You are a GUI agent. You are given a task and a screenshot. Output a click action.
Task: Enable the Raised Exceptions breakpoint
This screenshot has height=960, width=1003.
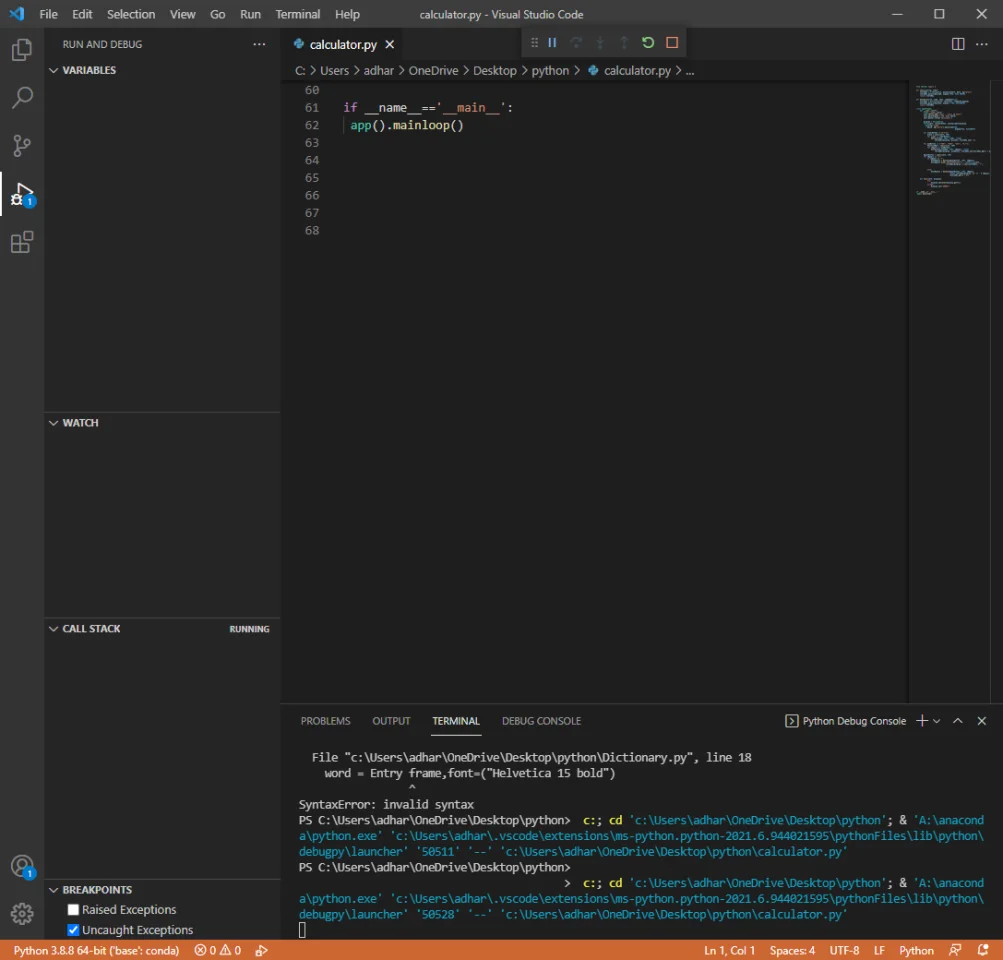pos(74,909)
